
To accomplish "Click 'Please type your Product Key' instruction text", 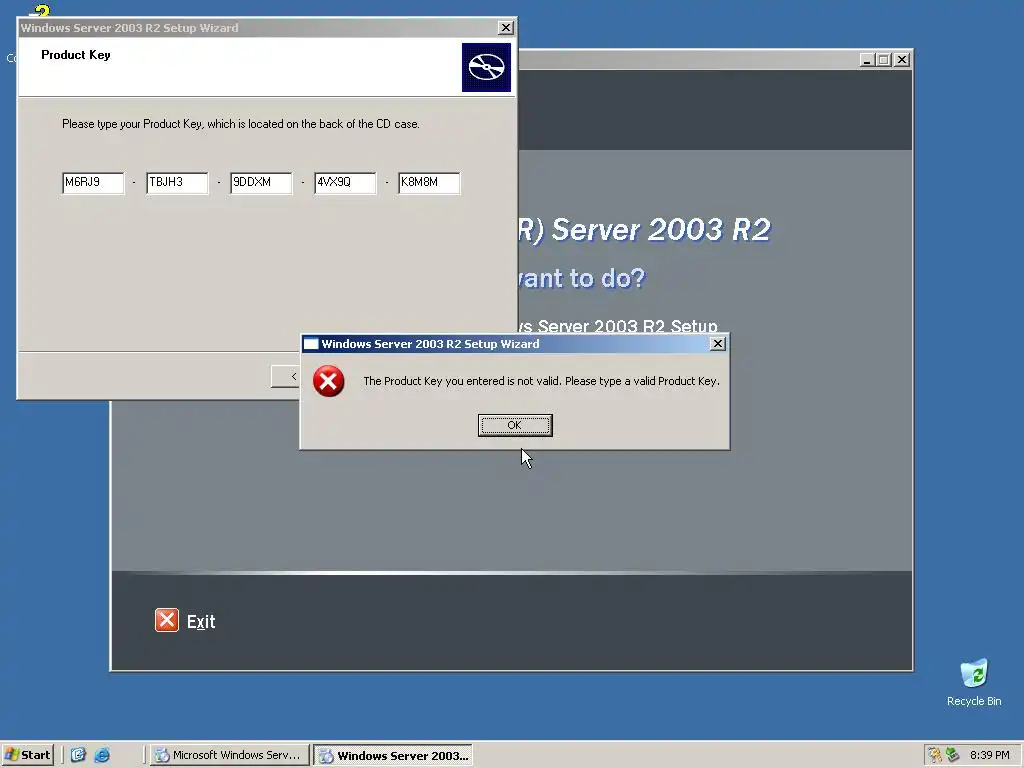I will coord(240,123).
